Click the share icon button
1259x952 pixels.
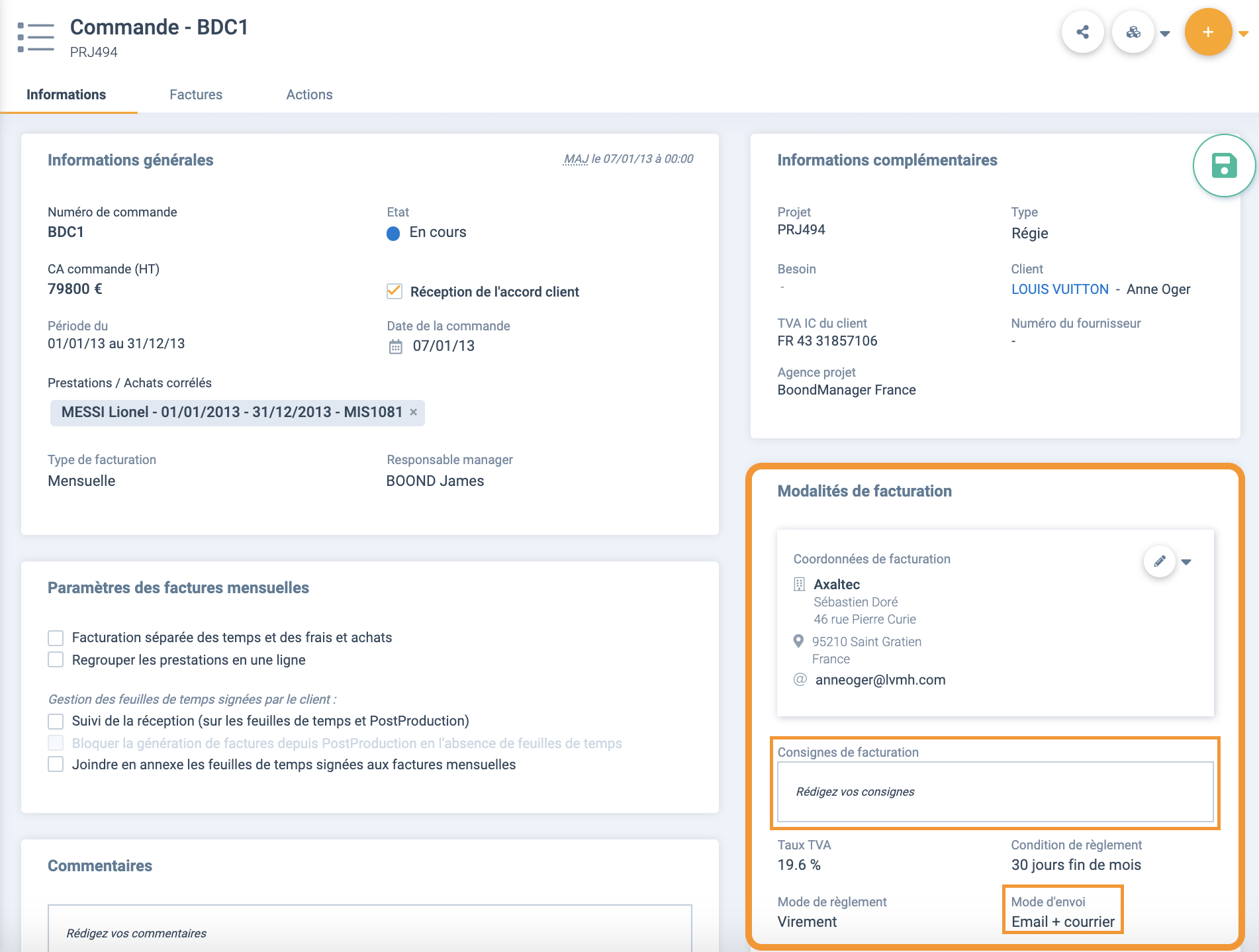[x=1083, y=32]
